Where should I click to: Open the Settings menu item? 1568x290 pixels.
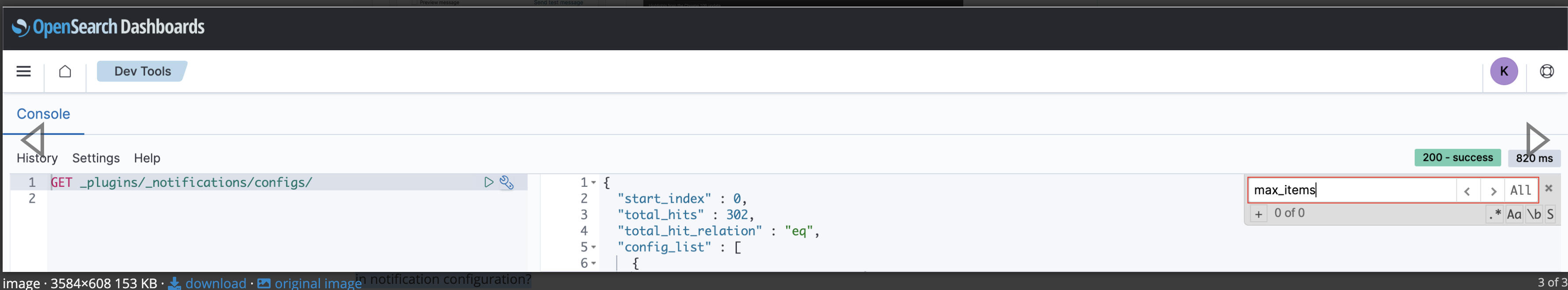[x=96, y=158]
